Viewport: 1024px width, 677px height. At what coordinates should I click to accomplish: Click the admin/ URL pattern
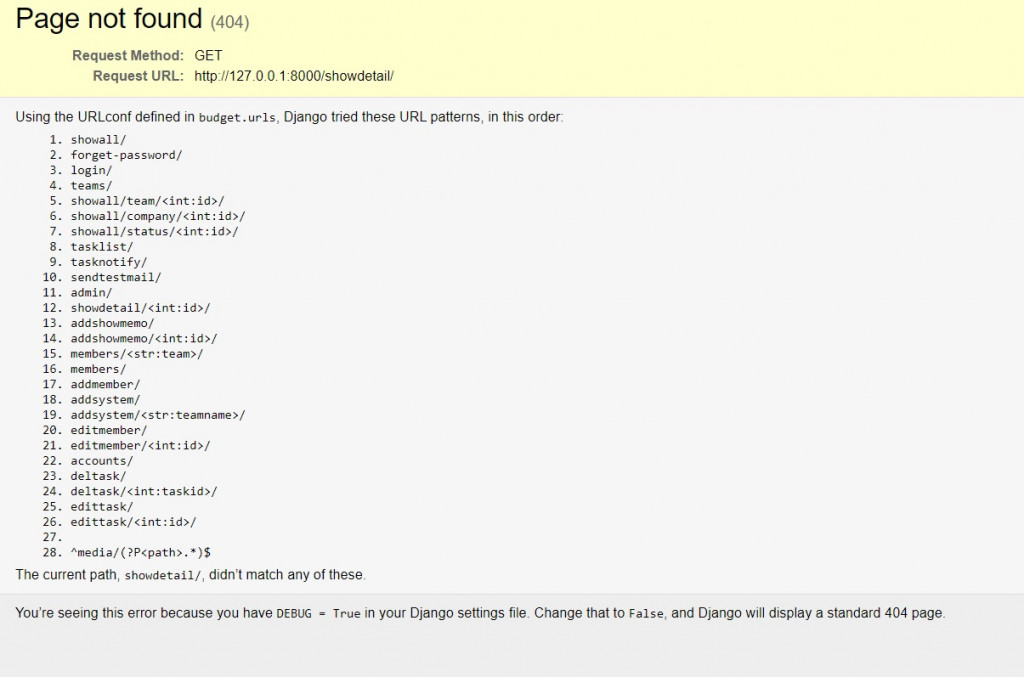pyautogui.click(x=91, y=292)
